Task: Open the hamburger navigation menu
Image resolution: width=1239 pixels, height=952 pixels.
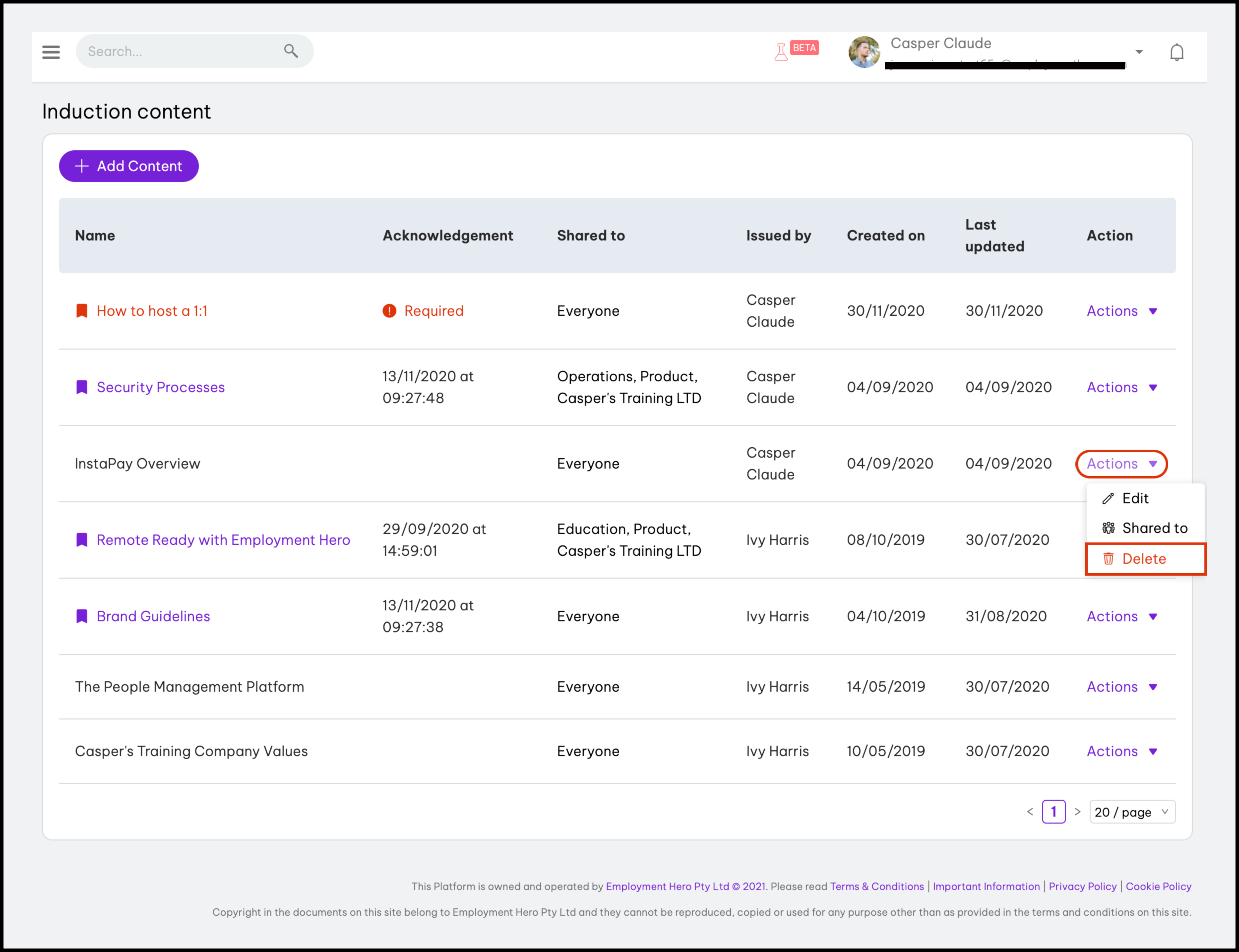Action: pos(51,52)
